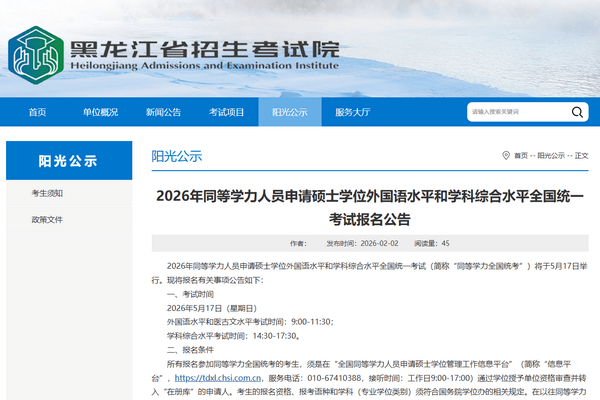Screen dimensions: 600x400
Task: Click the article title 2026年同等学力人员申请硕士学位
Action: (x=370, y=207)
